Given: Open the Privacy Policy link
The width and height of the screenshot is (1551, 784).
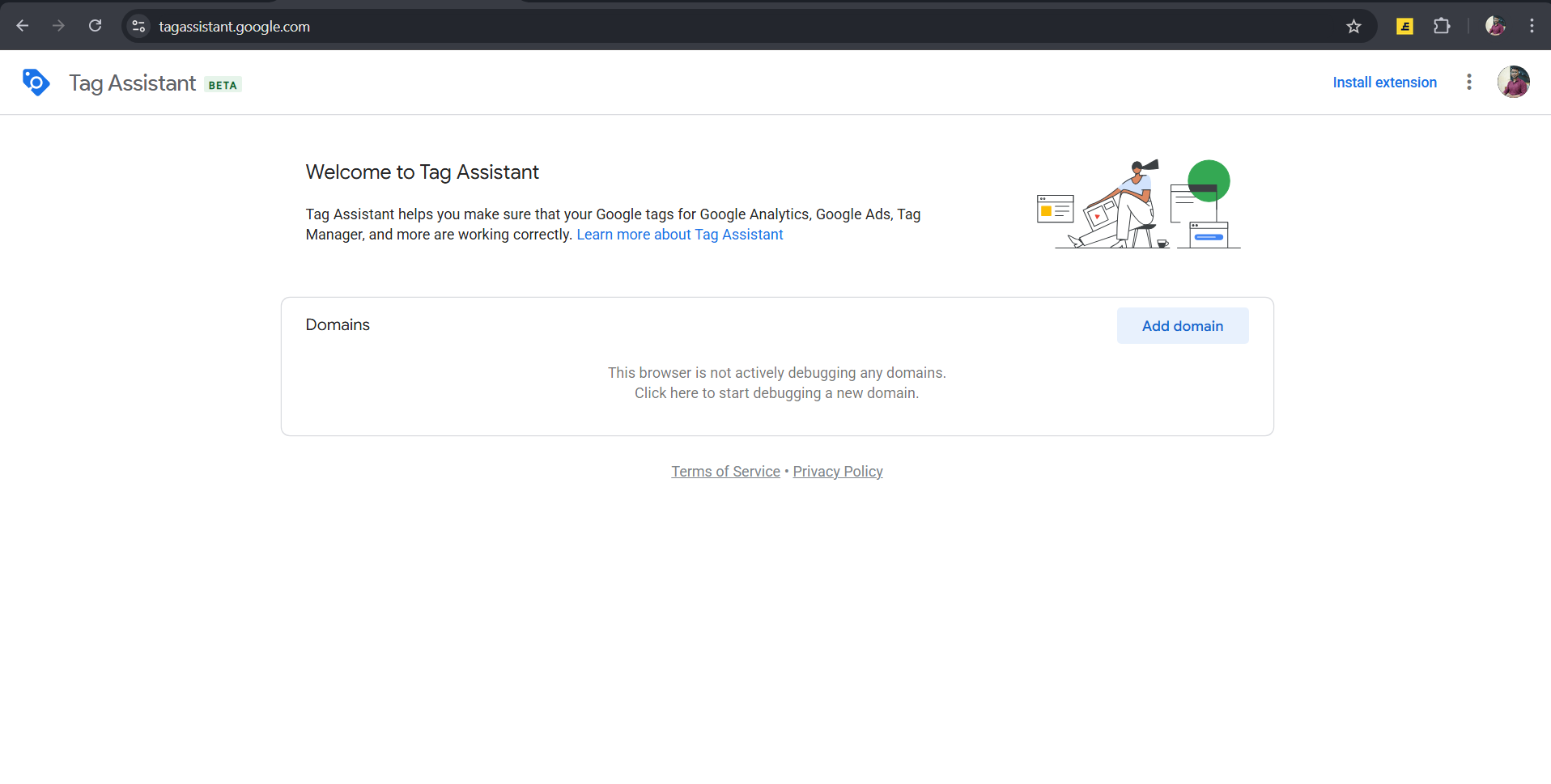Looking at the screenshot, I should pos(837,472).
